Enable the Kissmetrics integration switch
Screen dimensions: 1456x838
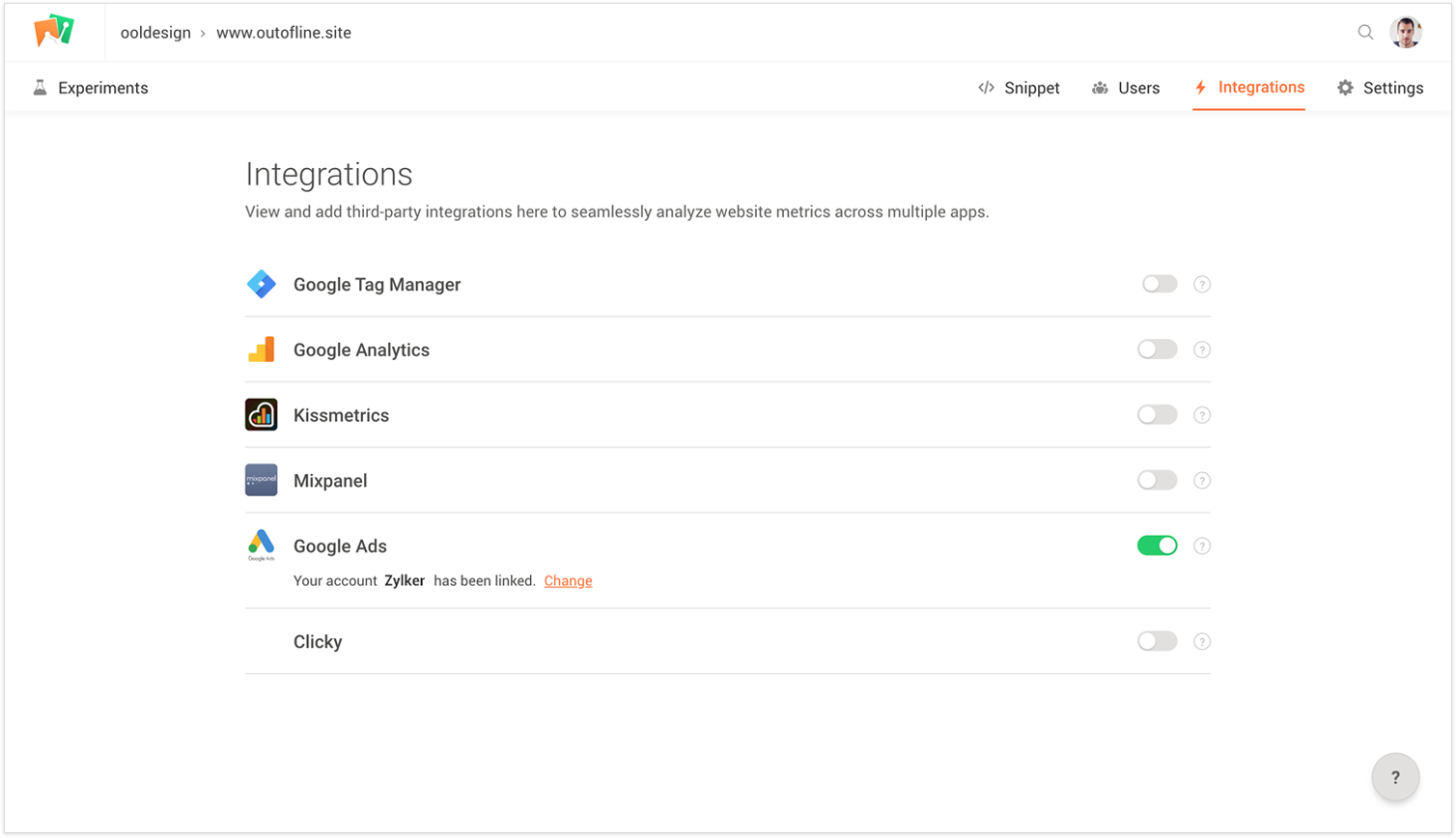point(1157,415)
